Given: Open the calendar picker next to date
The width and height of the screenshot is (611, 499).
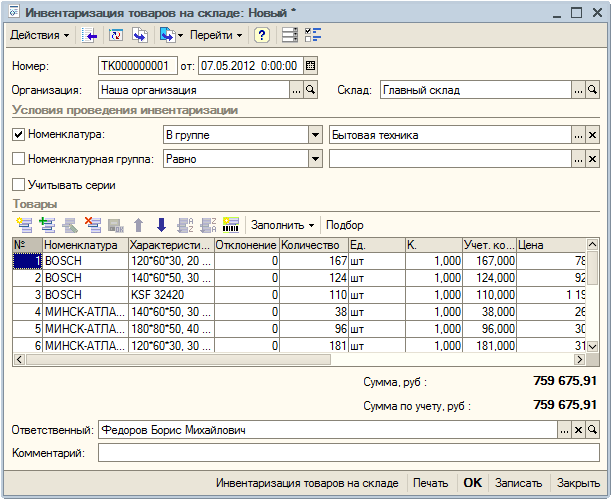Looking at the screenshot, I should tap(310, 66).
